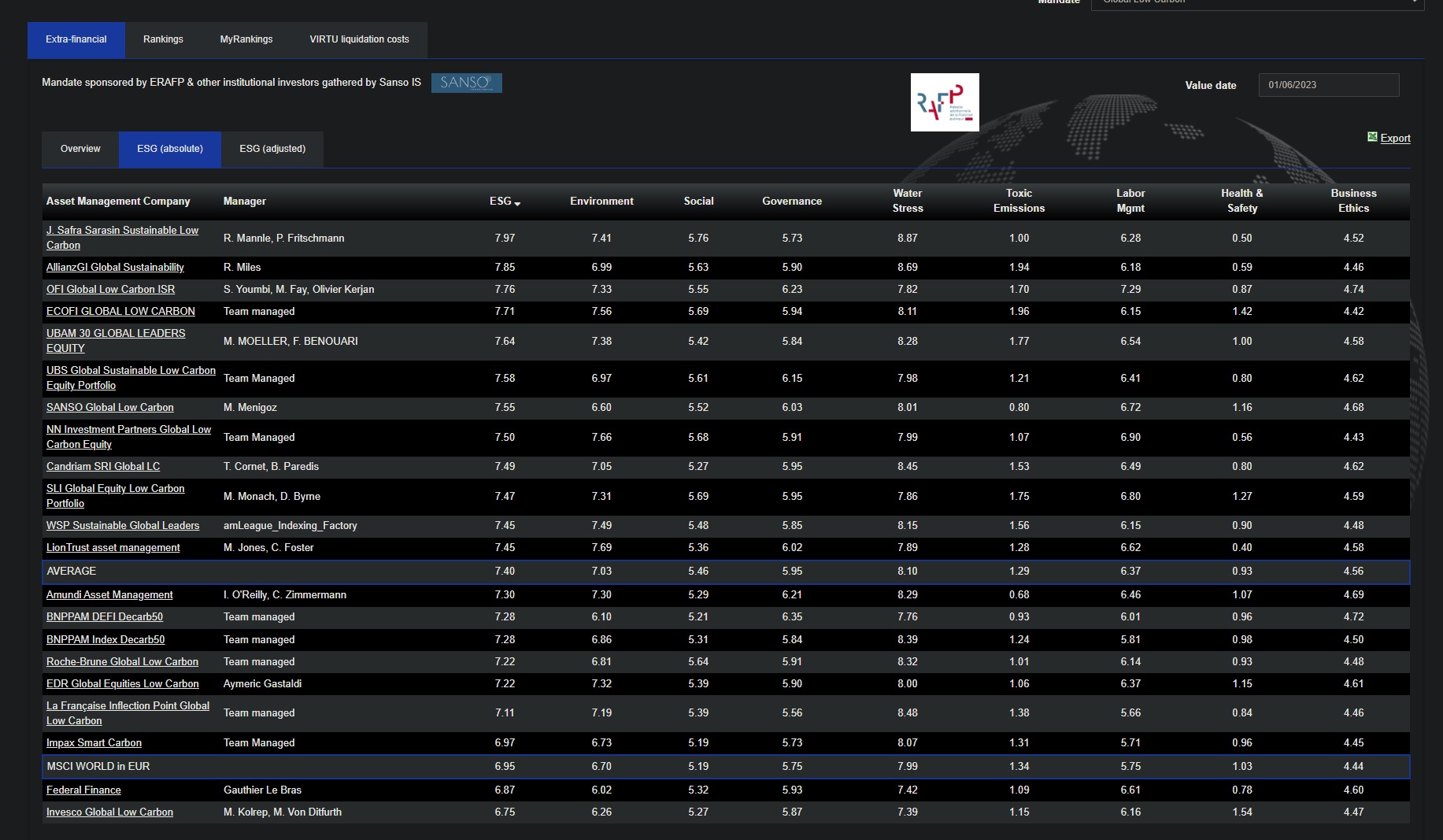Switch to the ESG (adjusted) sub-tab
This screenshot has width=1443, height=840.
(272, 149)
